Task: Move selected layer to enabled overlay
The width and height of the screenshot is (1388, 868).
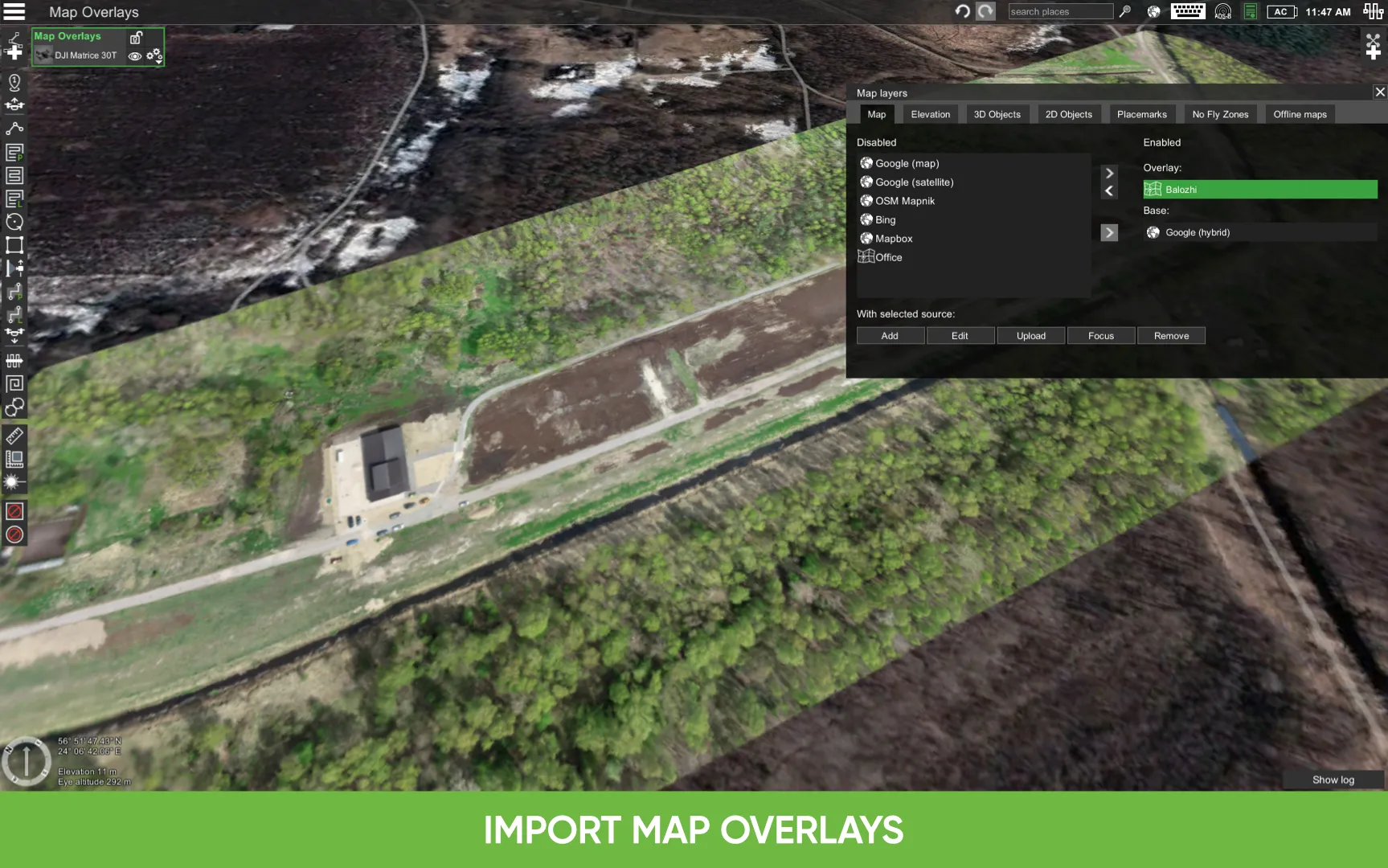Action: [x=1109, y=173]
